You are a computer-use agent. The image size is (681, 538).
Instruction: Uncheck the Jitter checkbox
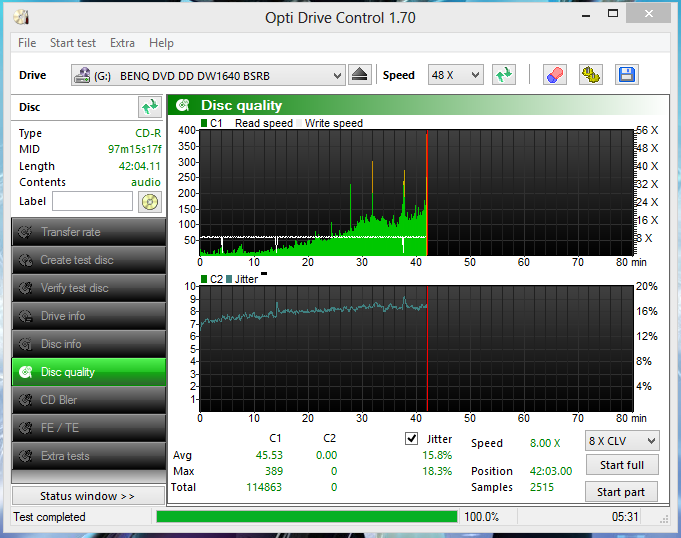(411, 439)
